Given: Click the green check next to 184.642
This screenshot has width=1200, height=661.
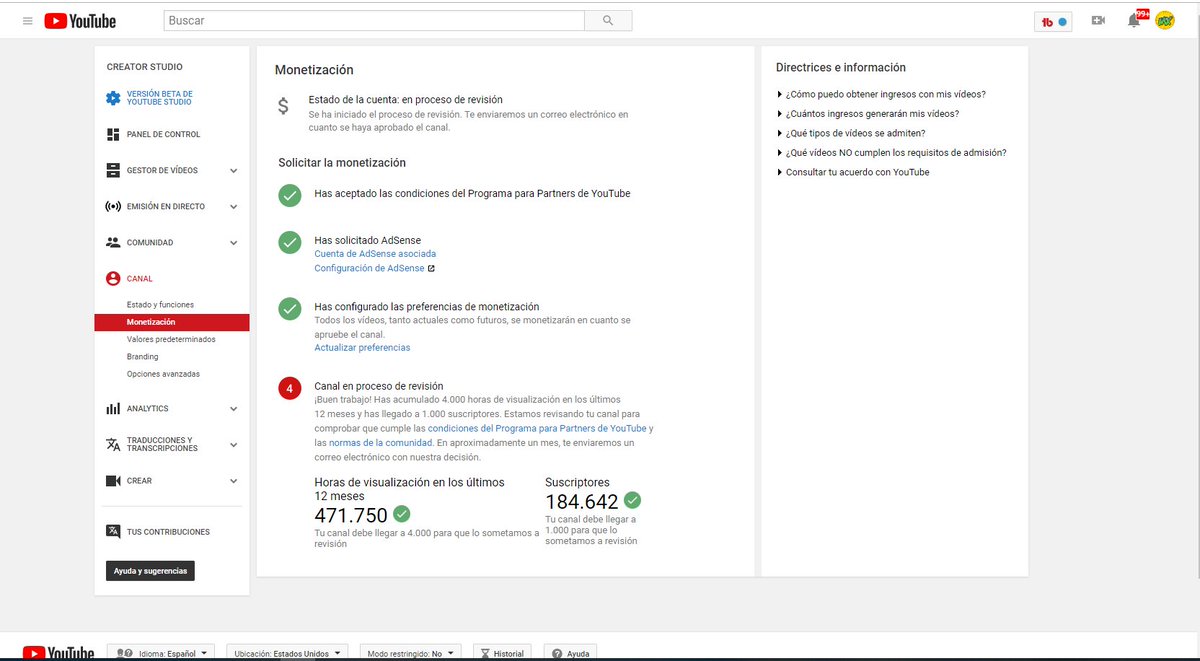Looking at the screenshot, I should click(x=632, y=500).
